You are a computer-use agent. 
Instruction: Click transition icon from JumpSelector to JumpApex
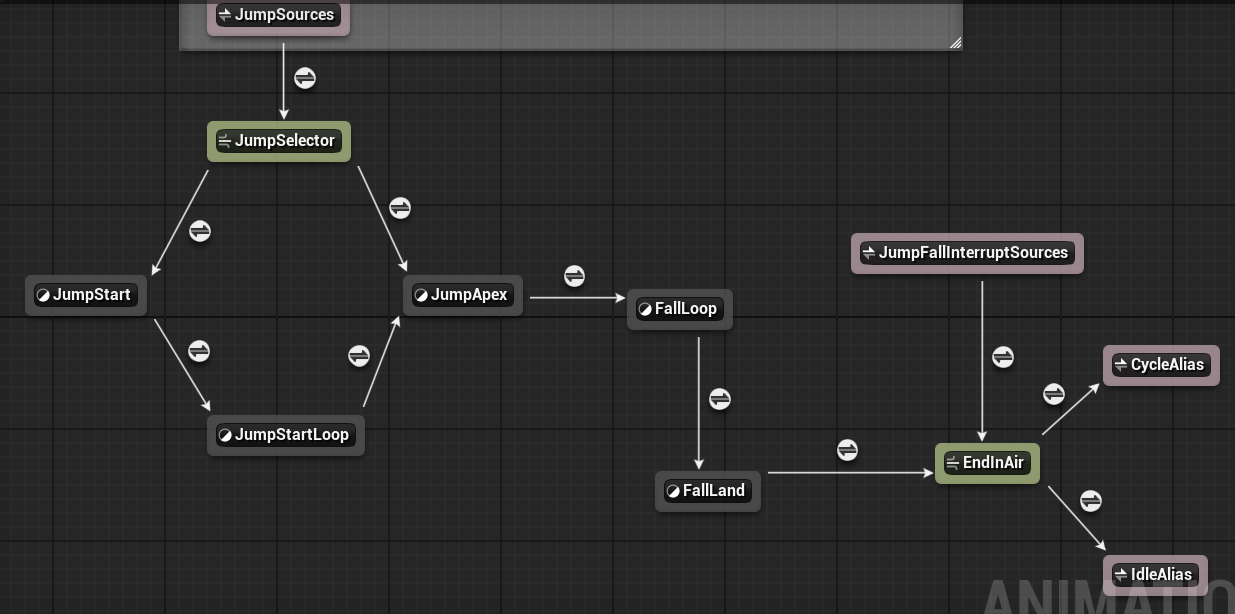click(400, 208)
